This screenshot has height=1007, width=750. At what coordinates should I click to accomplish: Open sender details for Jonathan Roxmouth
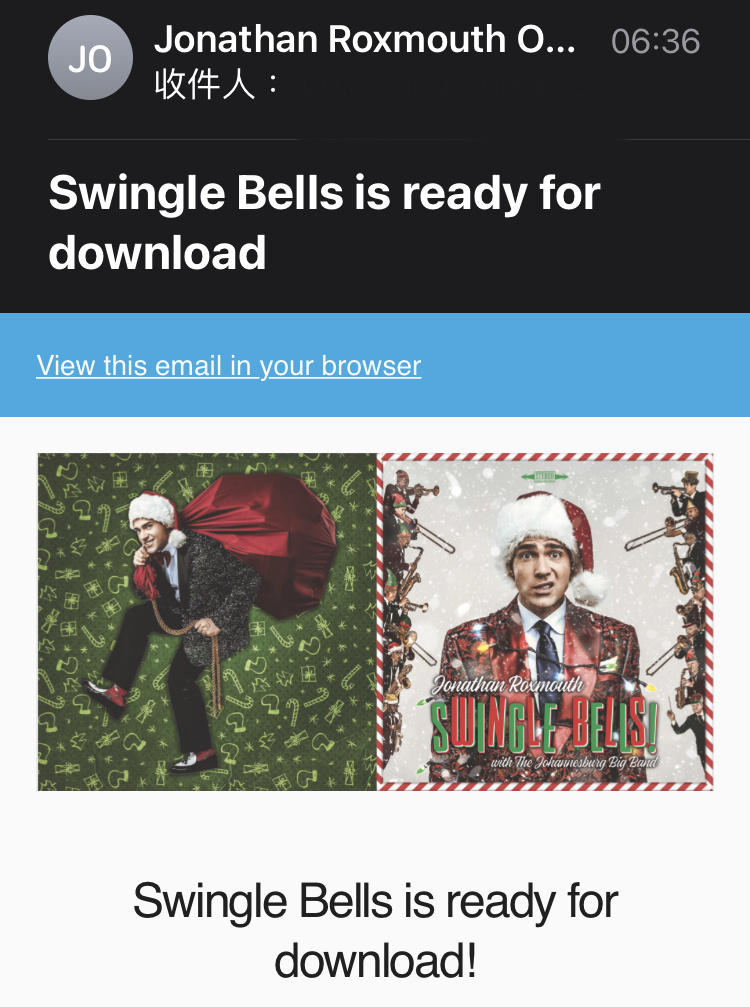tap(364, 40)
